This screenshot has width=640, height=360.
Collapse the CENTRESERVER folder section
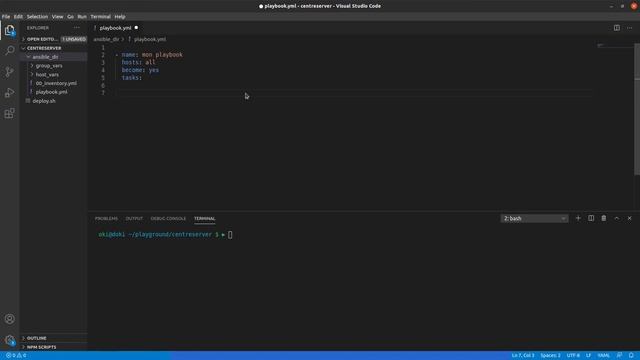pos(54,48)
